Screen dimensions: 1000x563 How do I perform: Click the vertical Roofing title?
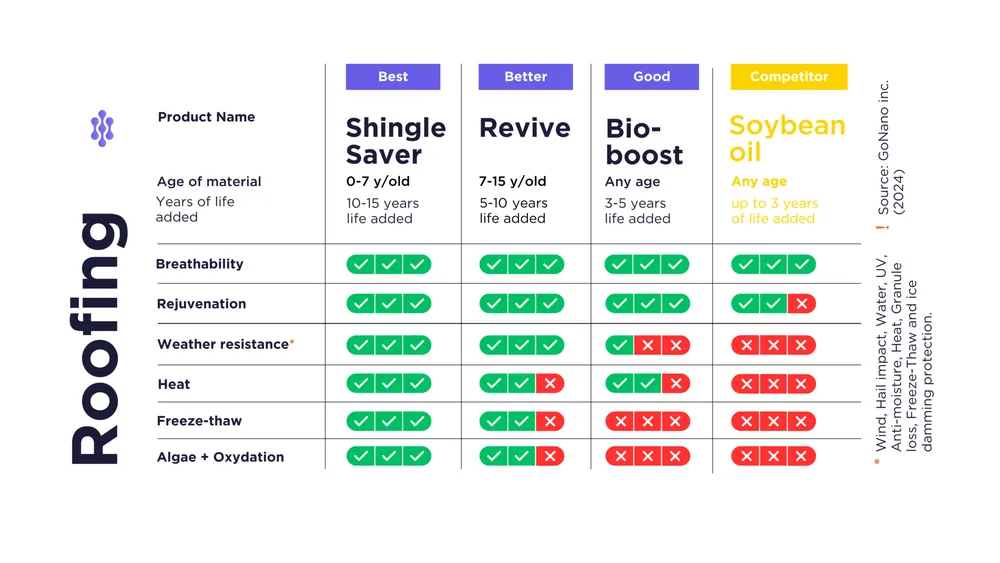tap(96, 338)
